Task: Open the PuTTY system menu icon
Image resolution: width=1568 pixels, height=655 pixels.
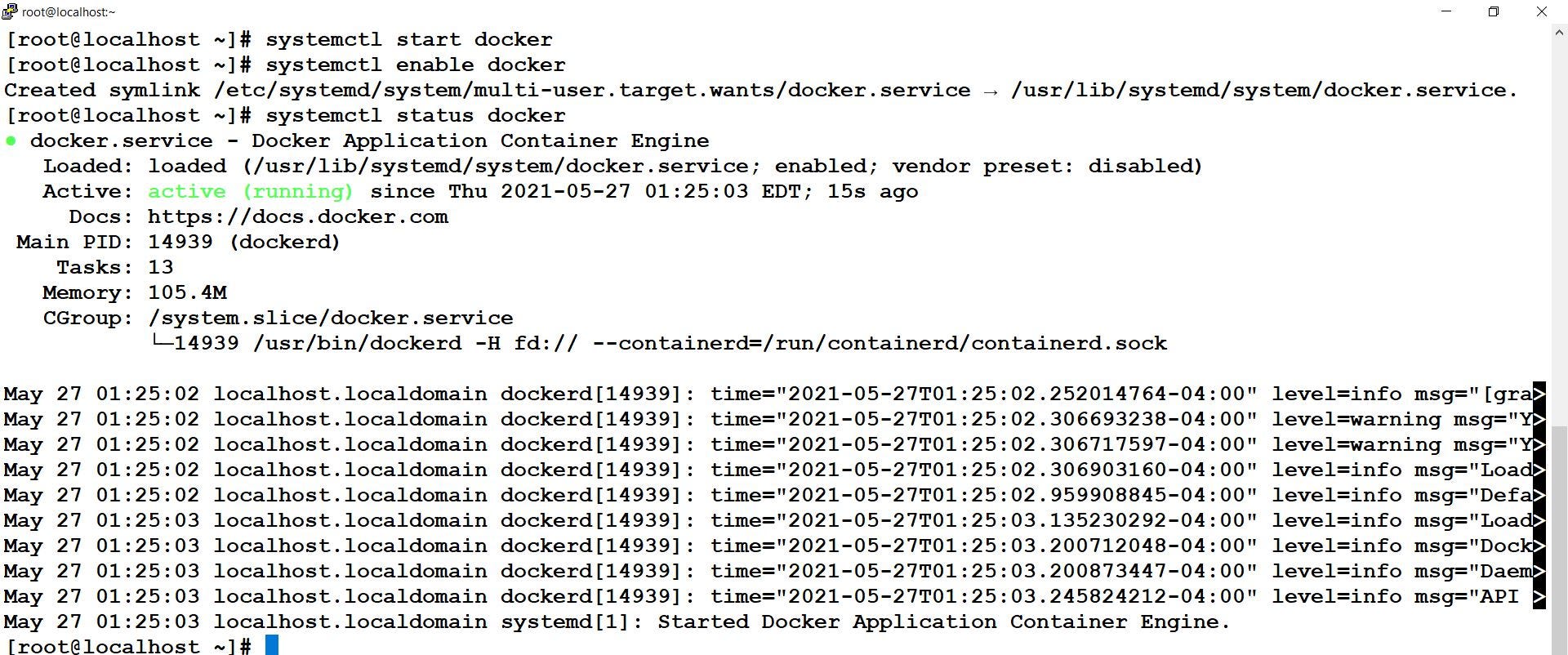Action: 10,11
